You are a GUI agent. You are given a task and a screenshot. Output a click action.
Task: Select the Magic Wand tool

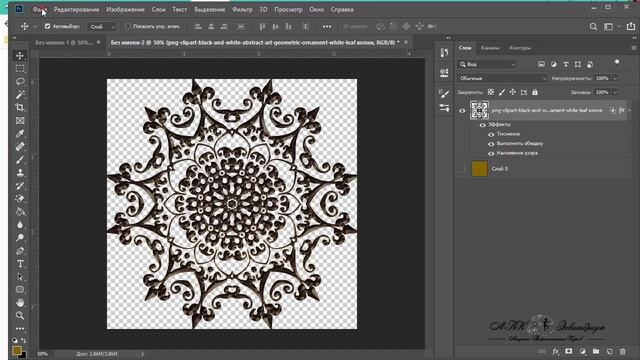(x=20, y=95)
